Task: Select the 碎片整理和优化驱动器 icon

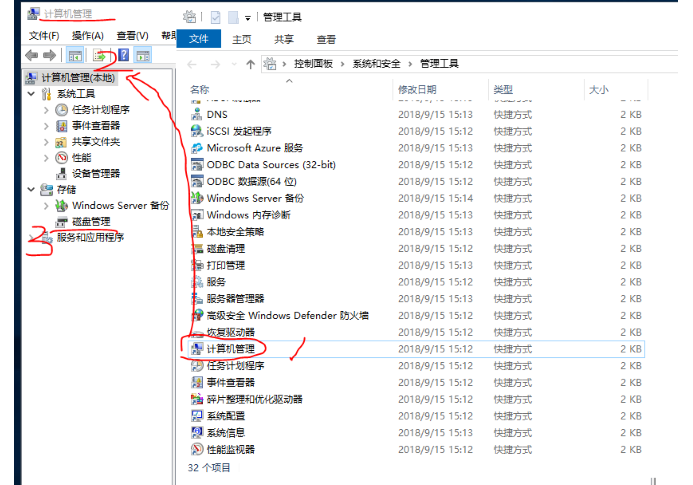Action: coord(197,399)
